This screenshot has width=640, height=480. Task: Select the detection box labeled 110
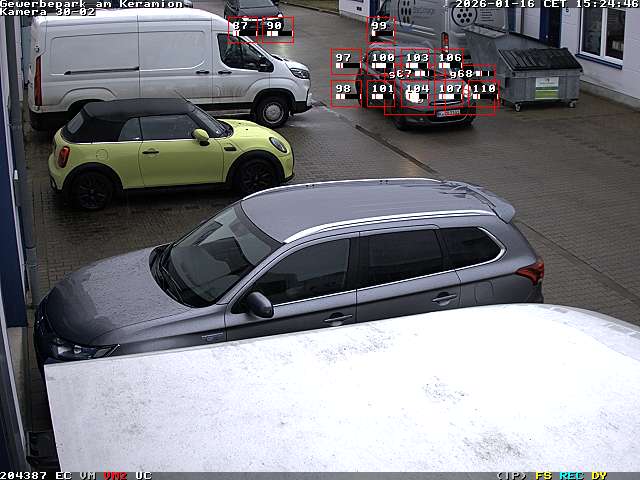[x=483, y=93]
